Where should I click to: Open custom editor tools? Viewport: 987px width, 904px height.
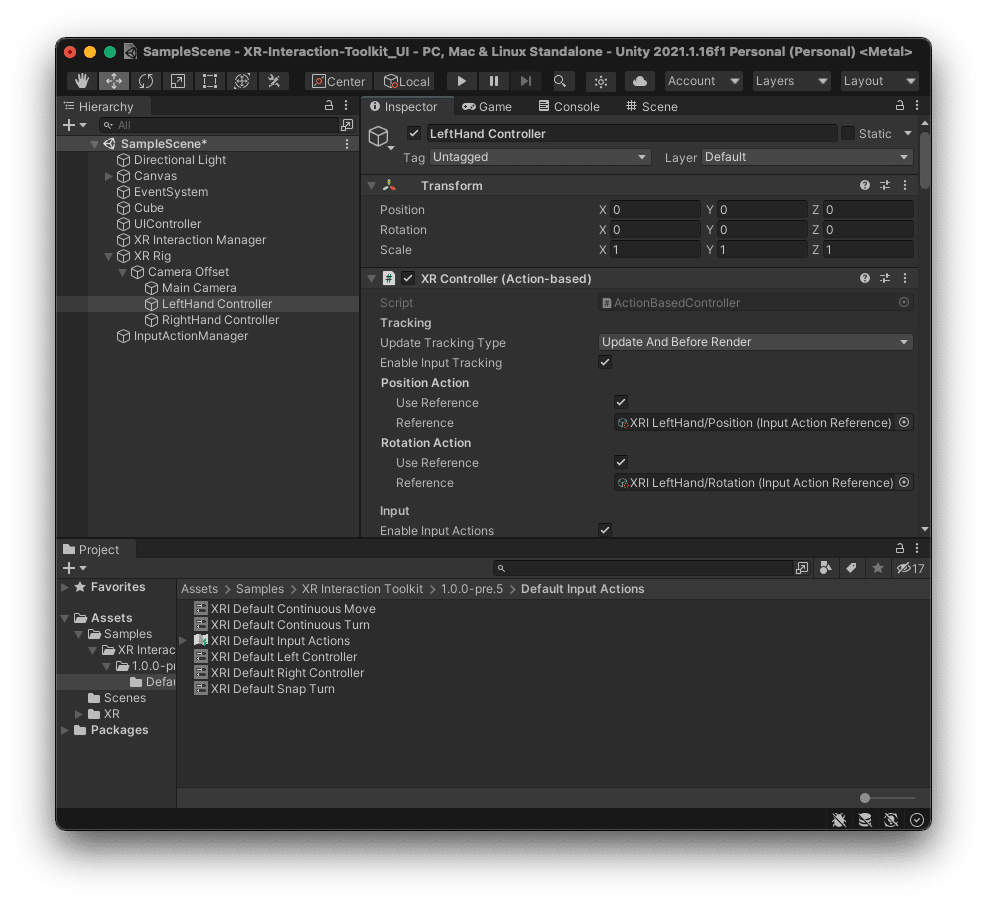[274, 81]
